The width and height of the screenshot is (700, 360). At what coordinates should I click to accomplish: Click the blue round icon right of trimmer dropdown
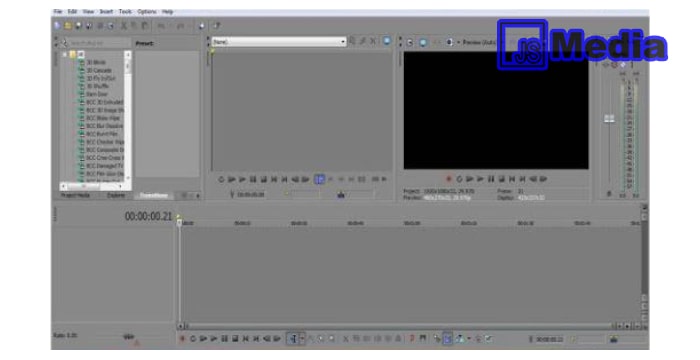click(387, 41)
